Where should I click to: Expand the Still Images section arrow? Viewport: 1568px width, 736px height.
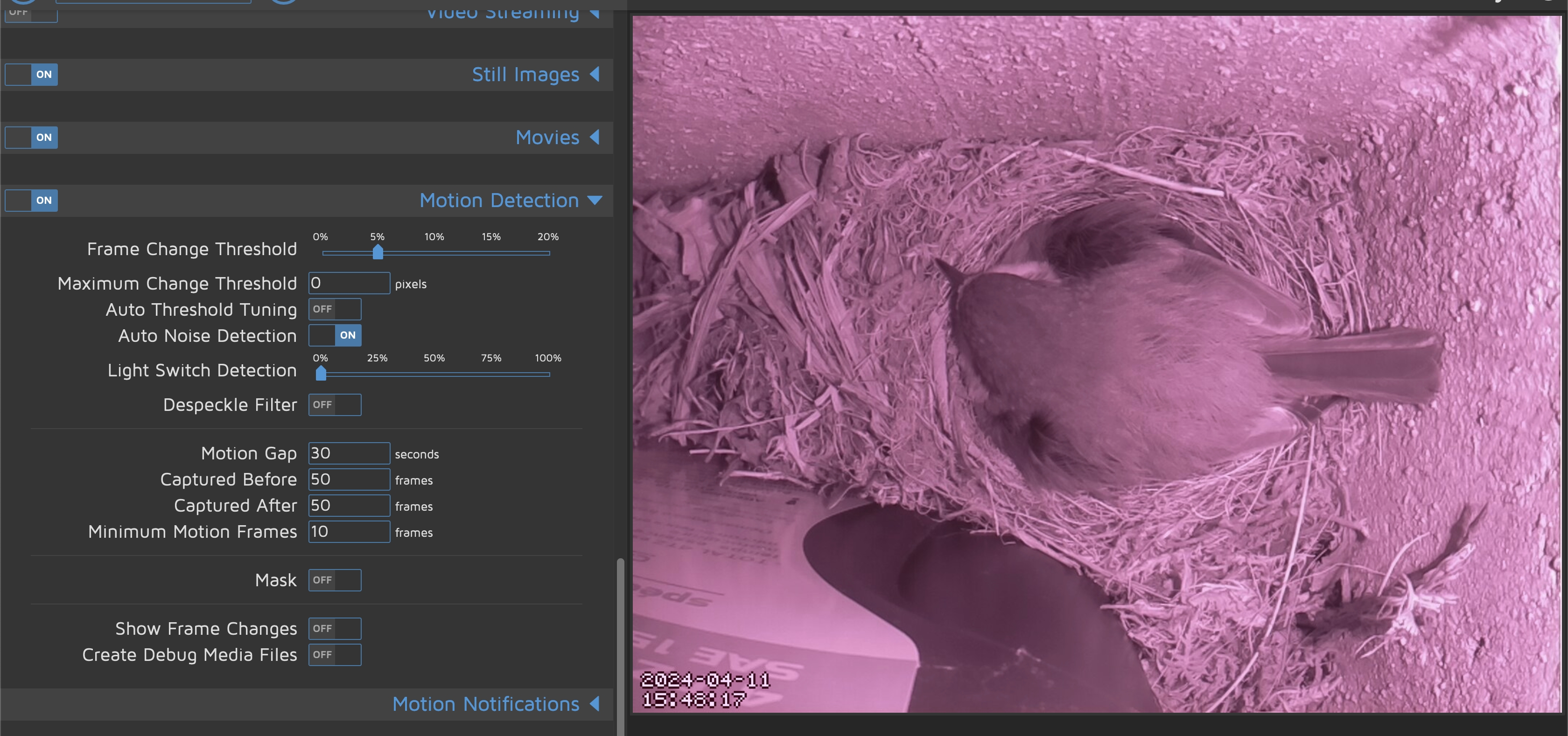point(595,74)
